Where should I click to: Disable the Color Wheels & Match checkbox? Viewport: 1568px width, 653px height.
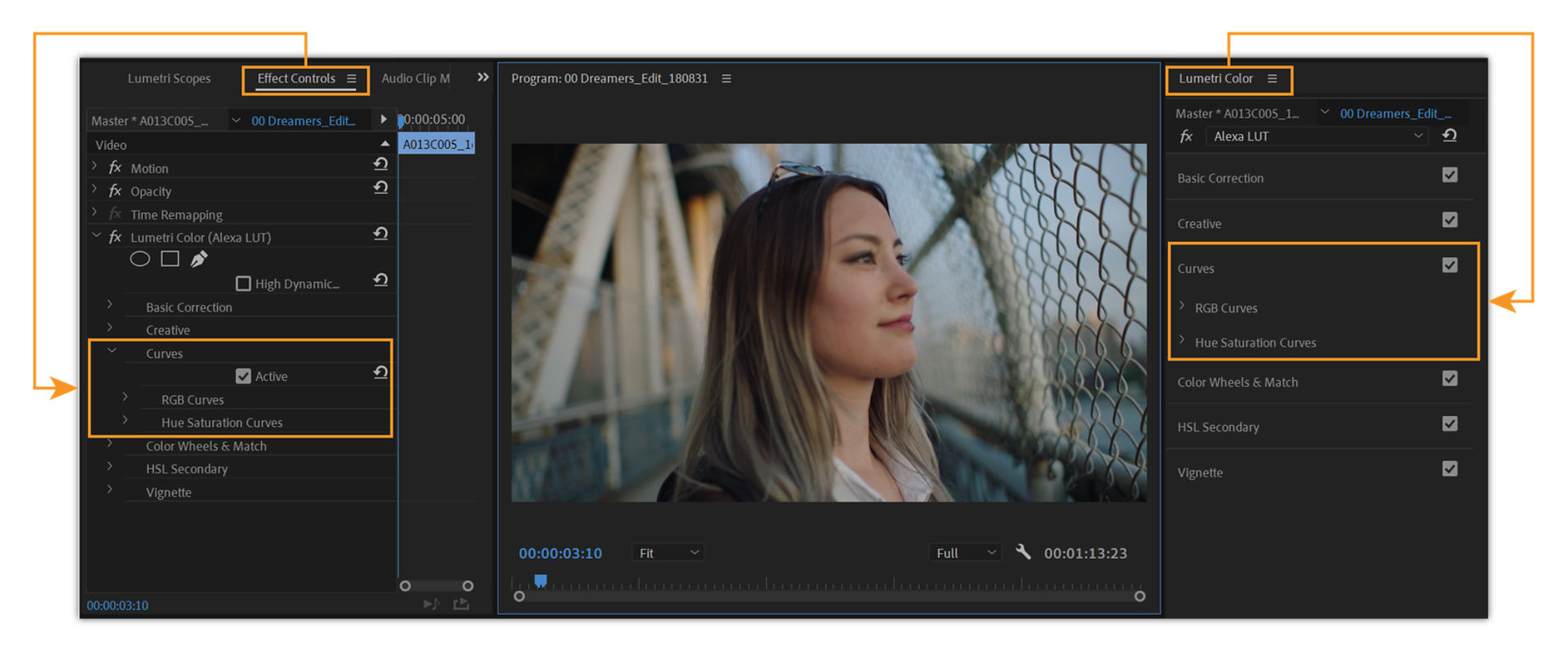[x=1450, y=378]
